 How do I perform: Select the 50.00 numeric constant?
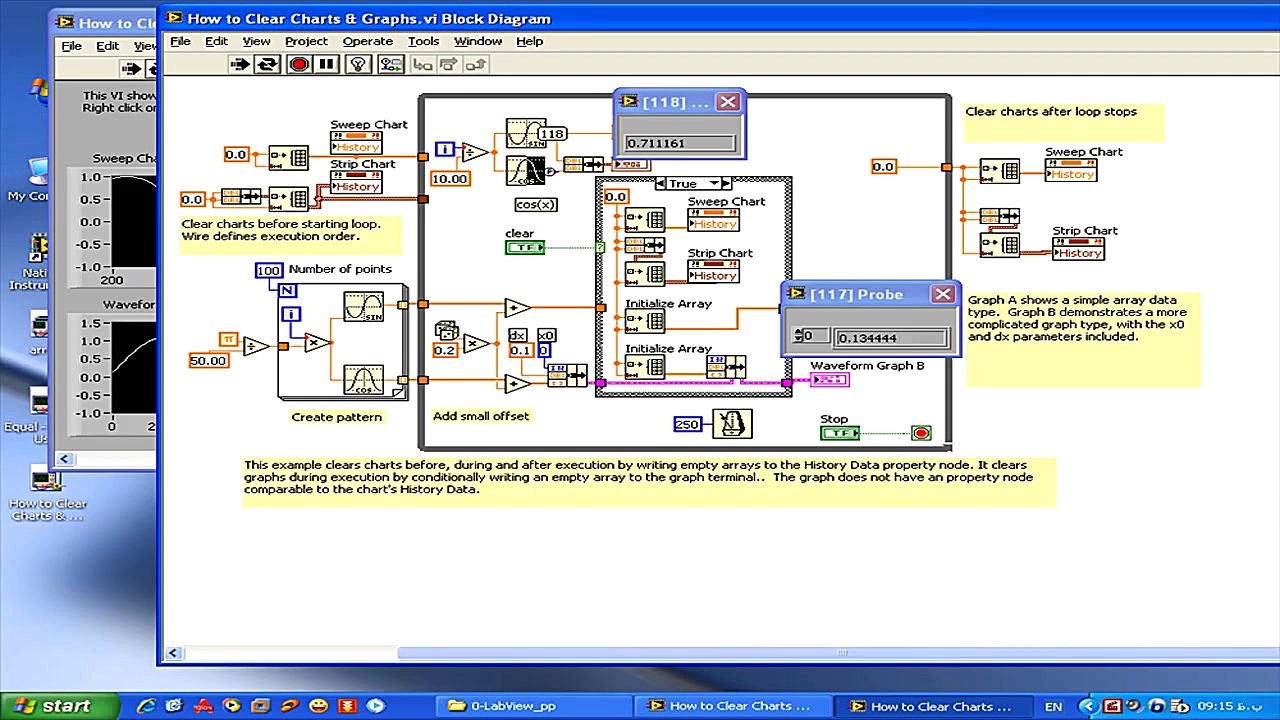click(x=208, y=360)
